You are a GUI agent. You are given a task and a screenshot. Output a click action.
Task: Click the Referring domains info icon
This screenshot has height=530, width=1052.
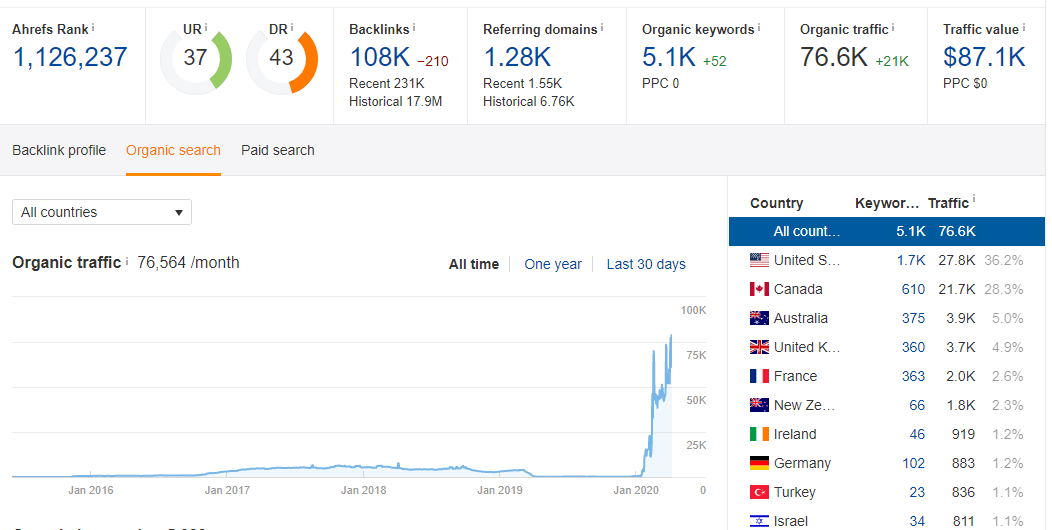[603, 27]
